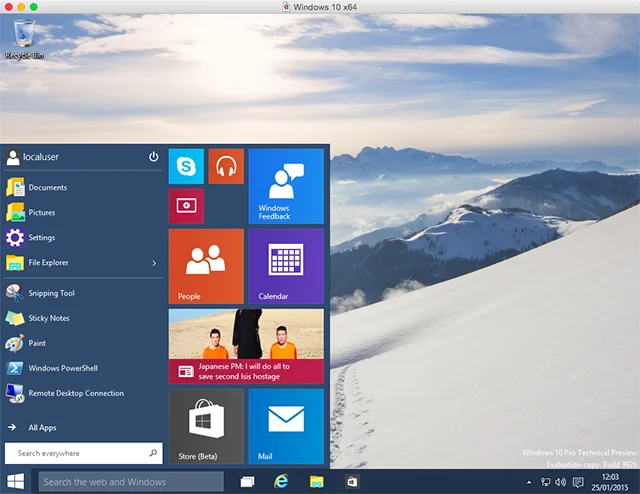Screen dimensions: 640x494
Task: Open the Windows Feedback tile
Action: click(286, 186)
